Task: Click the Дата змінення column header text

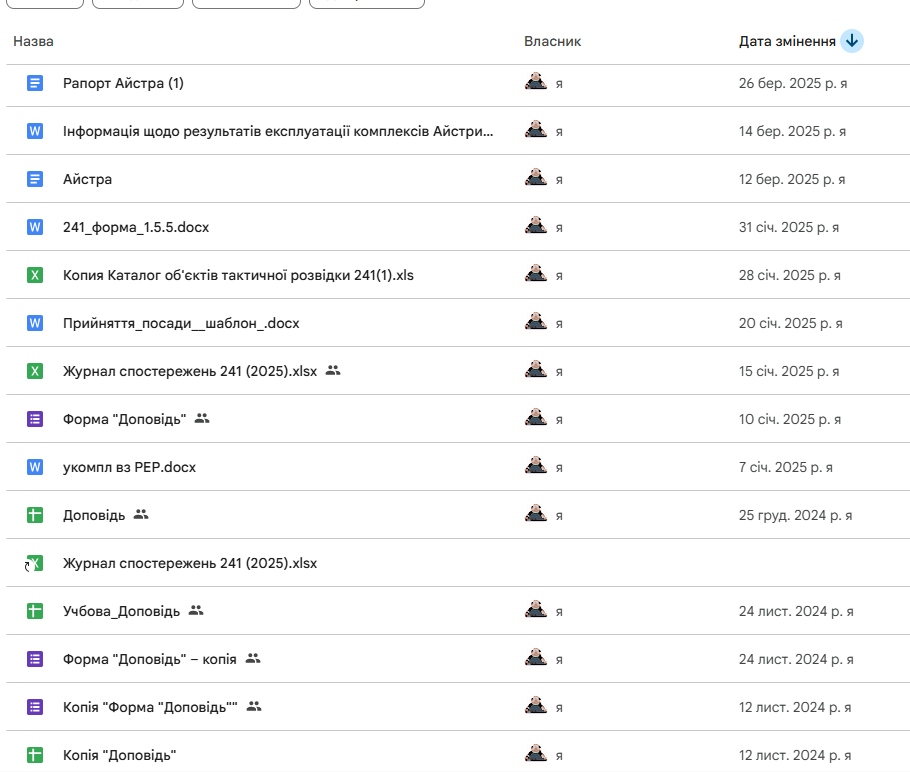Action: (786, 41)
